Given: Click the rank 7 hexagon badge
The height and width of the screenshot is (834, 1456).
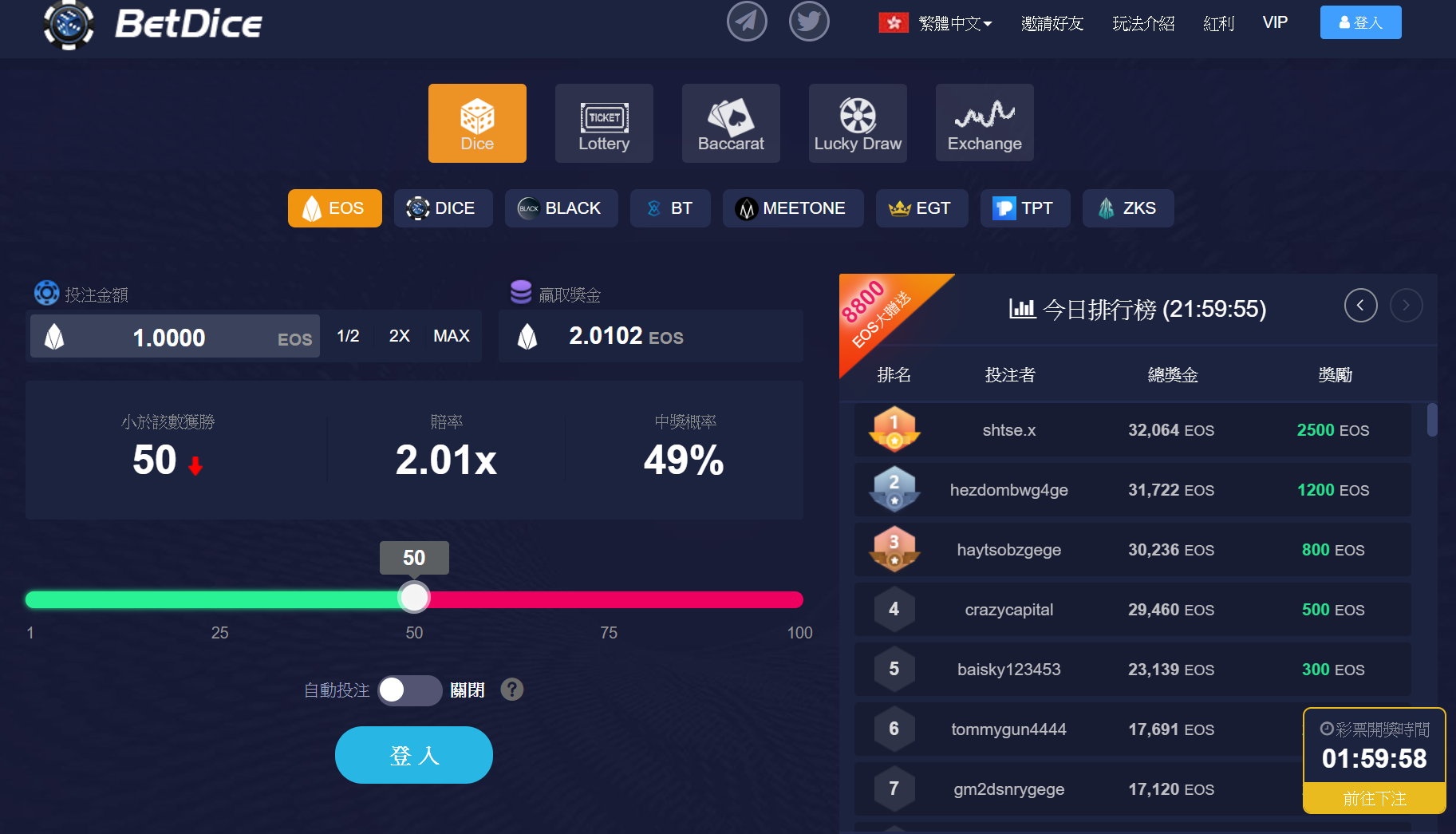Looking at the screenshot, I should [894, 789].
